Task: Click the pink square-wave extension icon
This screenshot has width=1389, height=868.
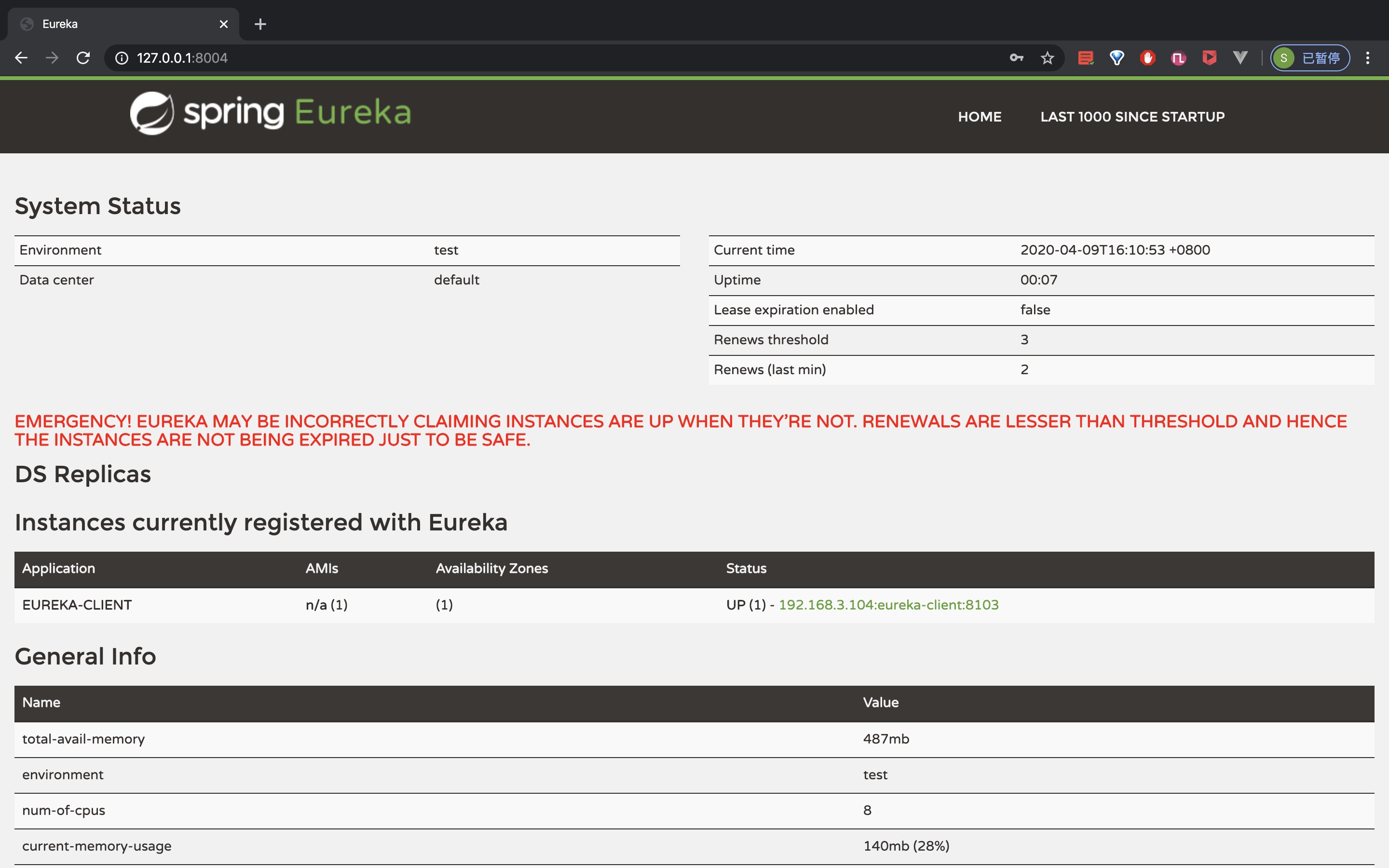Action: pos(1178,57)
